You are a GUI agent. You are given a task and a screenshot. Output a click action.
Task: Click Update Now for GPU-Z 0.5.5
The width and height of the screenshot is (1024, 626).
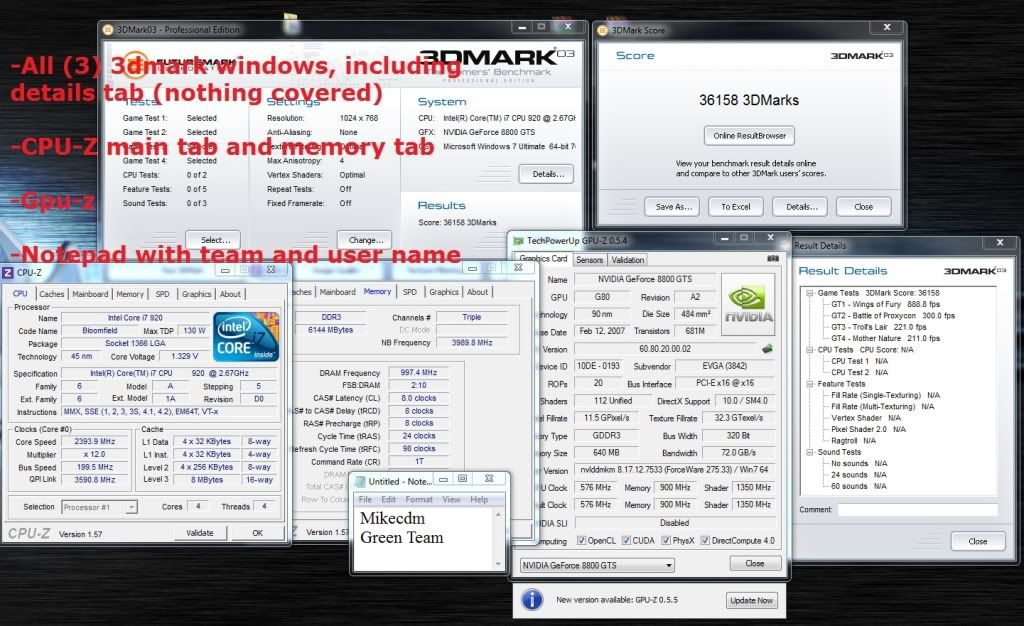point(751,601)
